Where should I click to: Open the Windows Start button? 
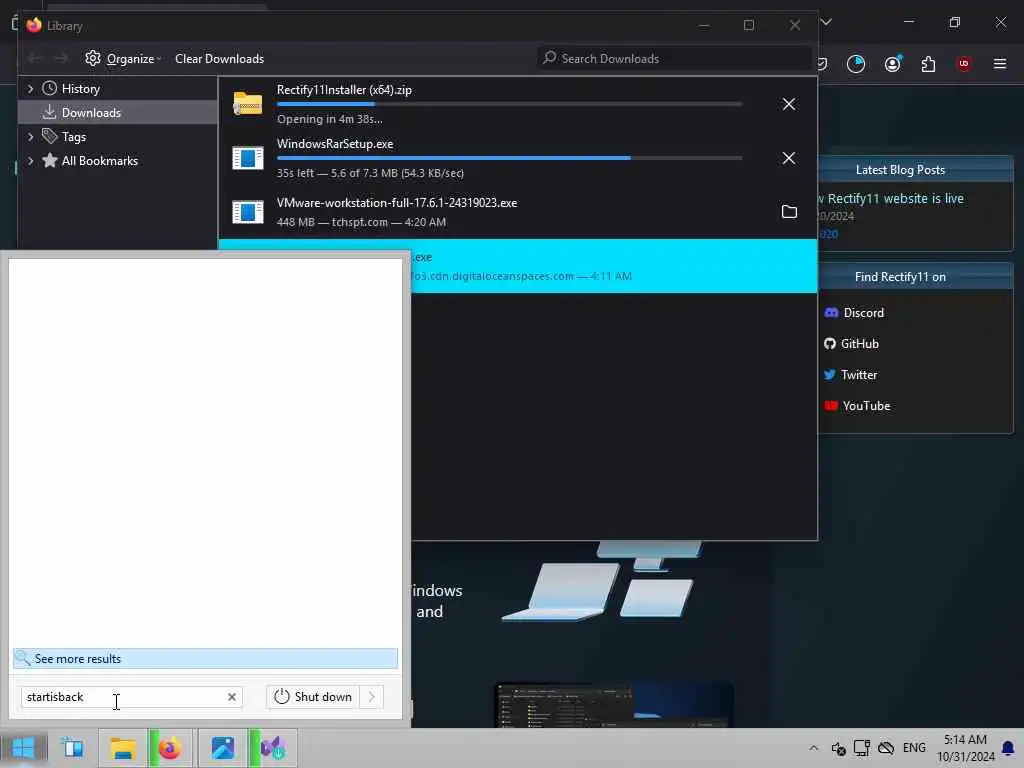pyautogui.click(x=24, y=748)
